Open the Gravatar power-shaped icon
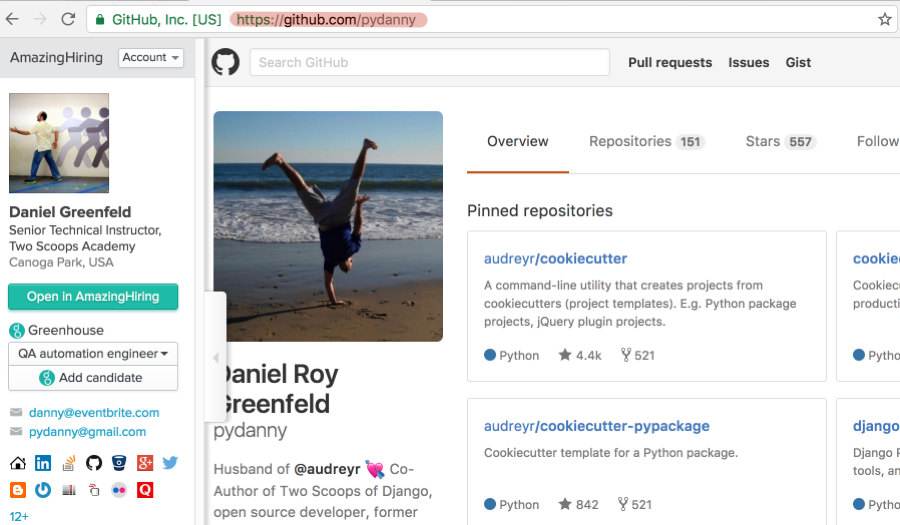The height and width of the screenshot is (525, 900). 43,490
